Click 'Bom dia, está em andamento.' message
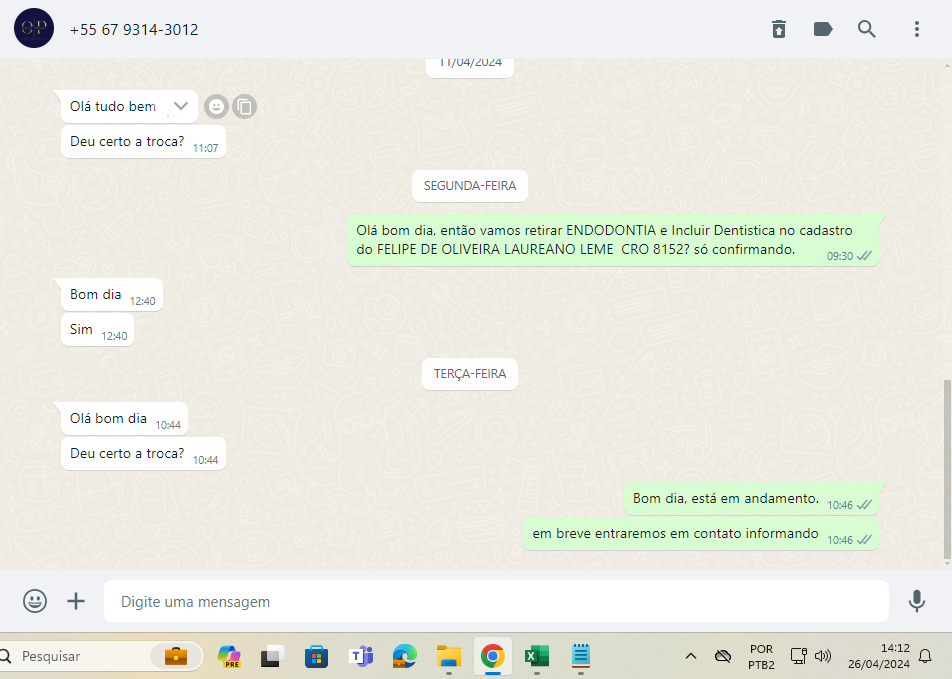Image resolution: width=952 pixels, height=679 pixels. (x=751, y=499)
